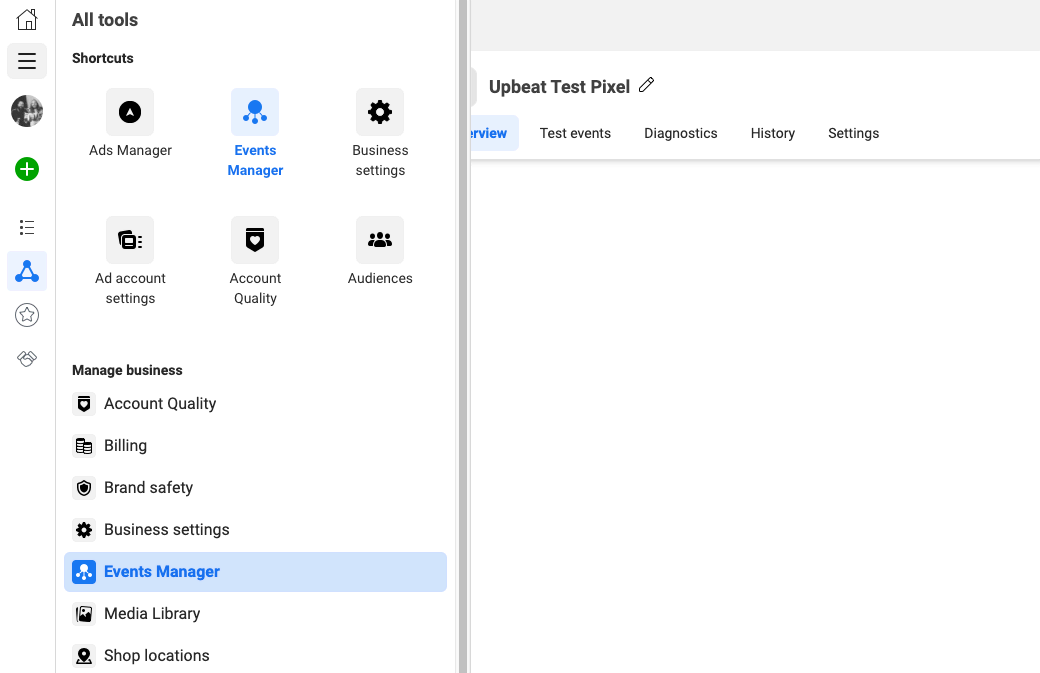Click the Account Quality icon under Manage business
The image size is (1040, 673).
(84, 404)
